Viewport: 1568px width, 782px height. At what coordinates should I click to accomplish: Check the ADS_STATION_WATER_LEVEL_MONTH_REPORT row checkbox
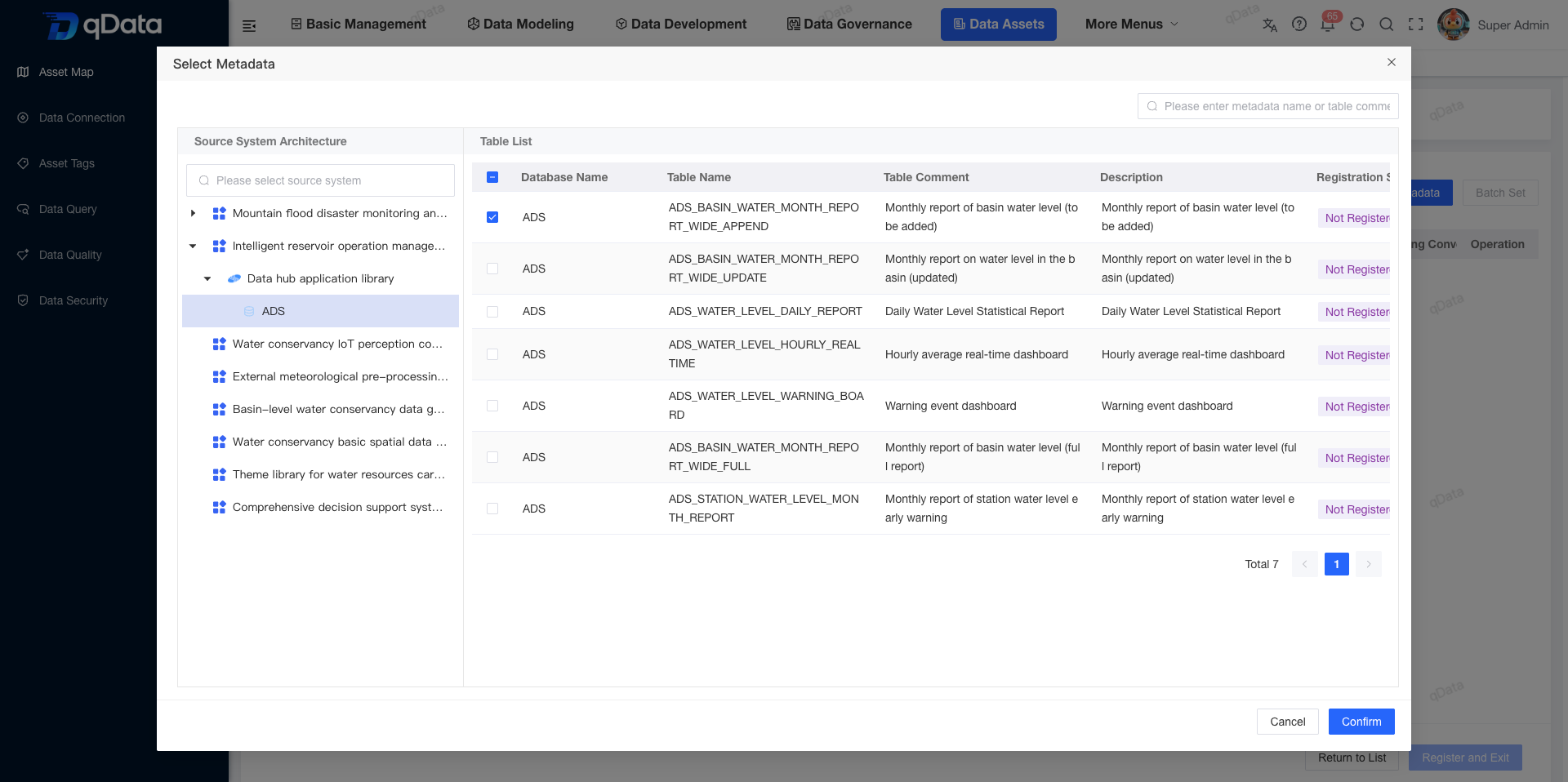[x=492, y=509]
